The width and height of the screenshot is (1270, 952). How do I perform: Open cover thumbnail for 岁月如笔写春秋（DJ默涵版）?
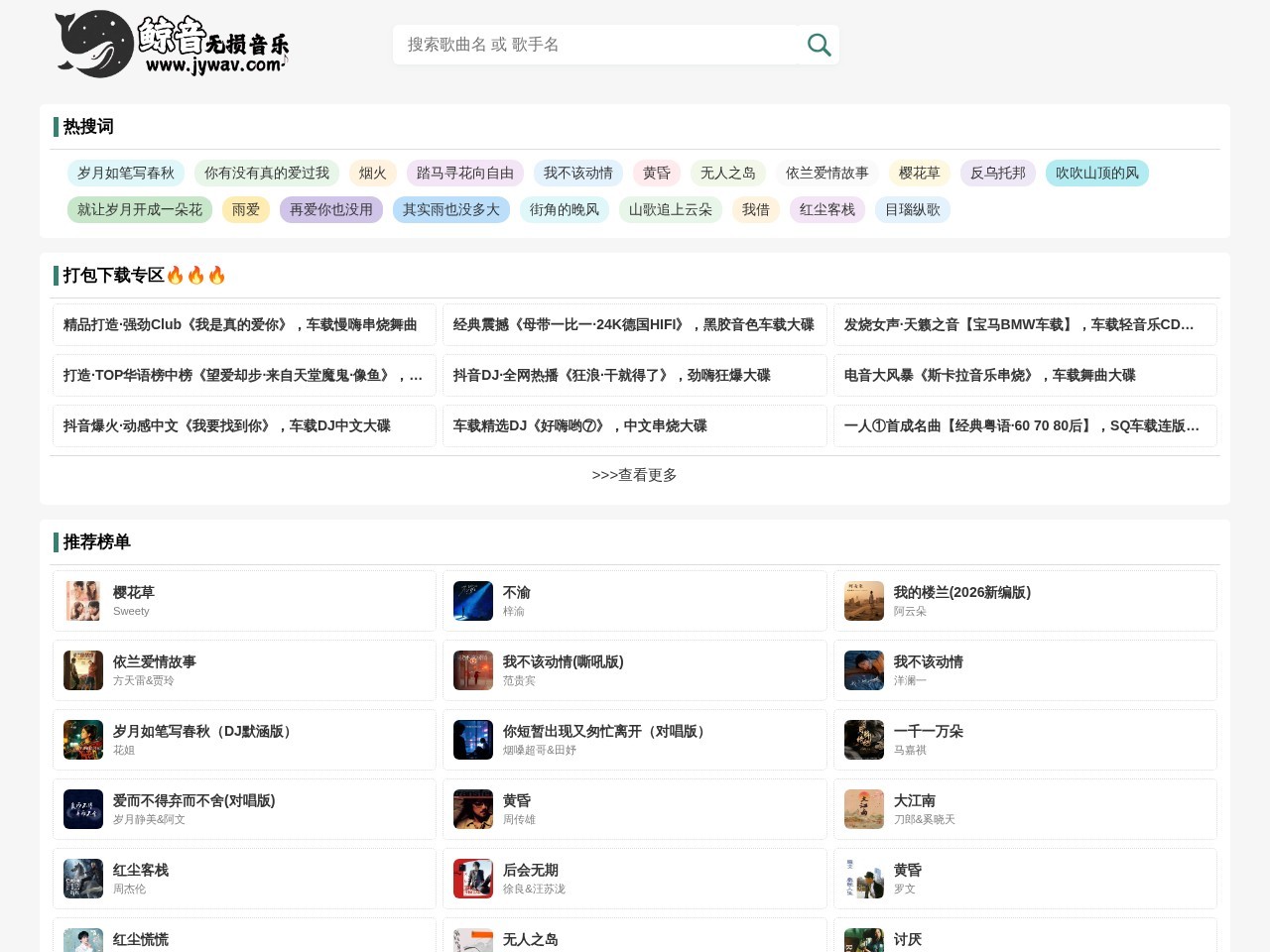pos(83,740)
